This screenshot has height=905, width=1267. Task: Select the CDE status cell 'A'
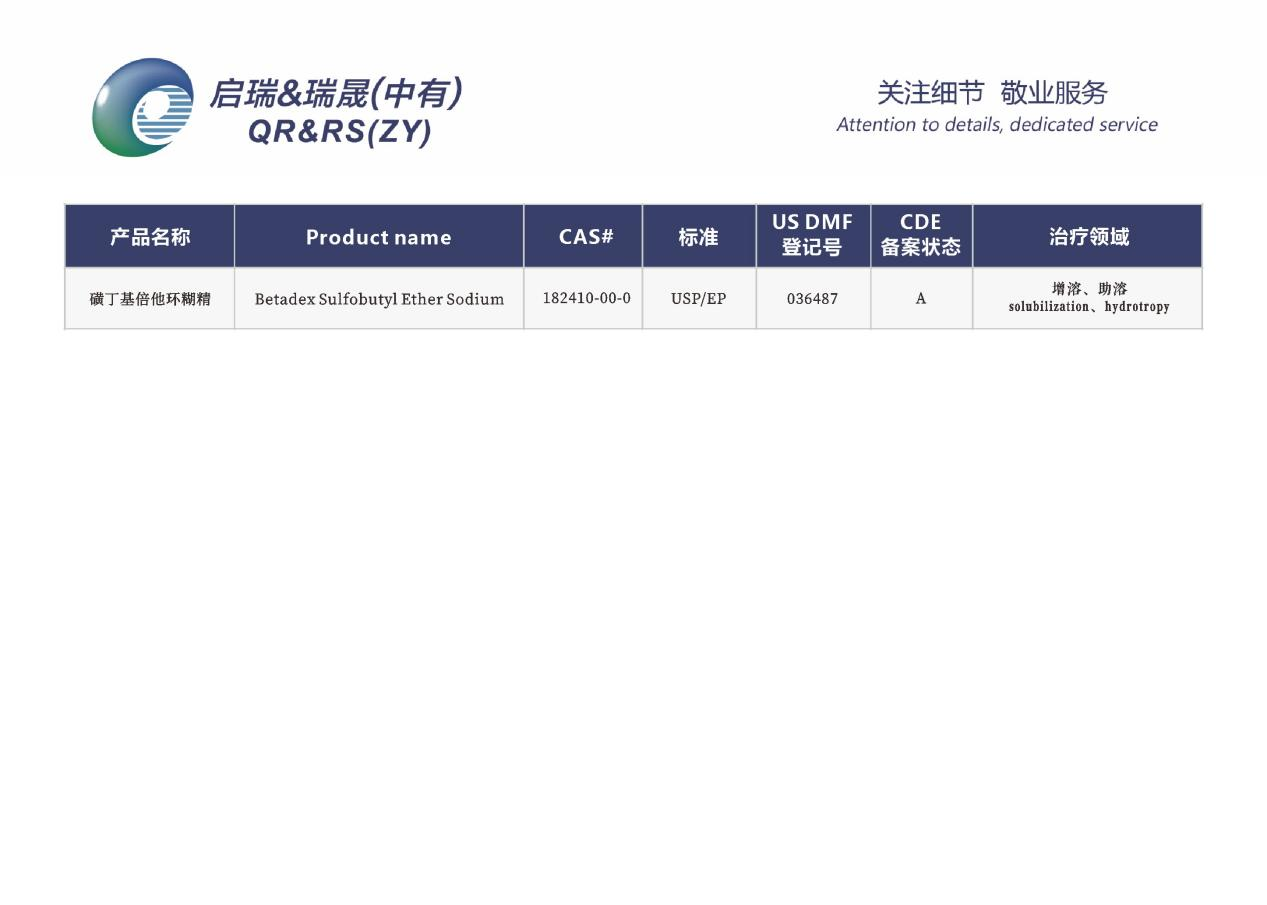tap(921, 298)
